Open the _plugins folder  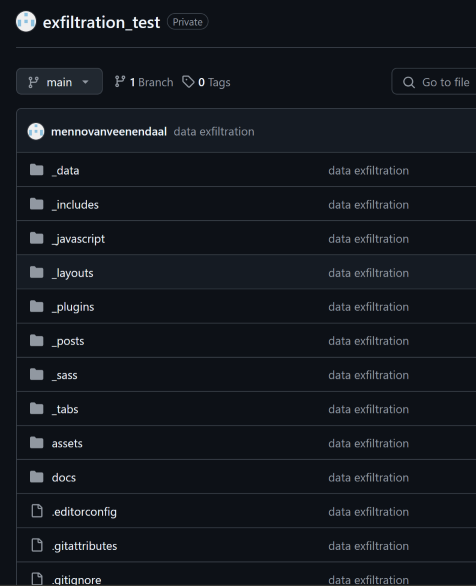pyautogui.click(x=73, y=307)
